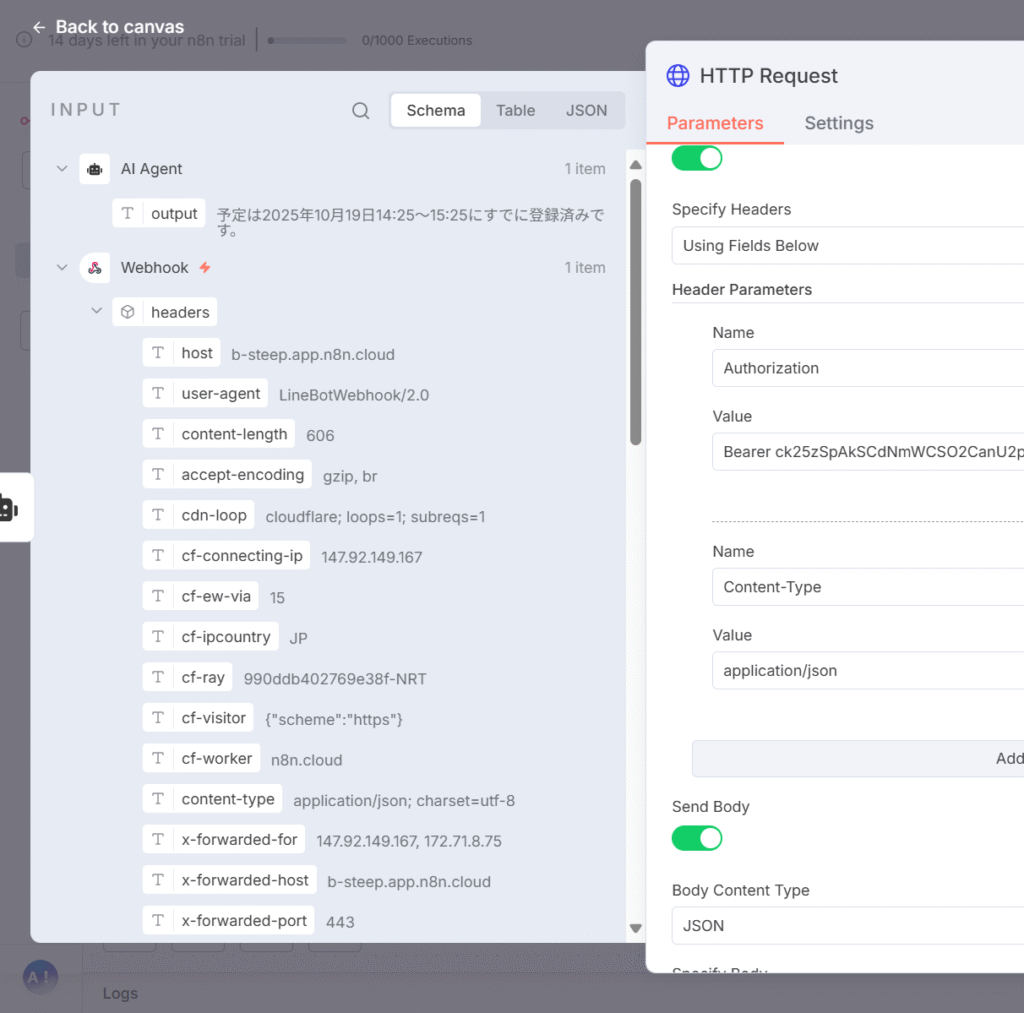Click the input panel scrollbar down arrow
Screen dimensions: 1024x1013
pos(635,929)
